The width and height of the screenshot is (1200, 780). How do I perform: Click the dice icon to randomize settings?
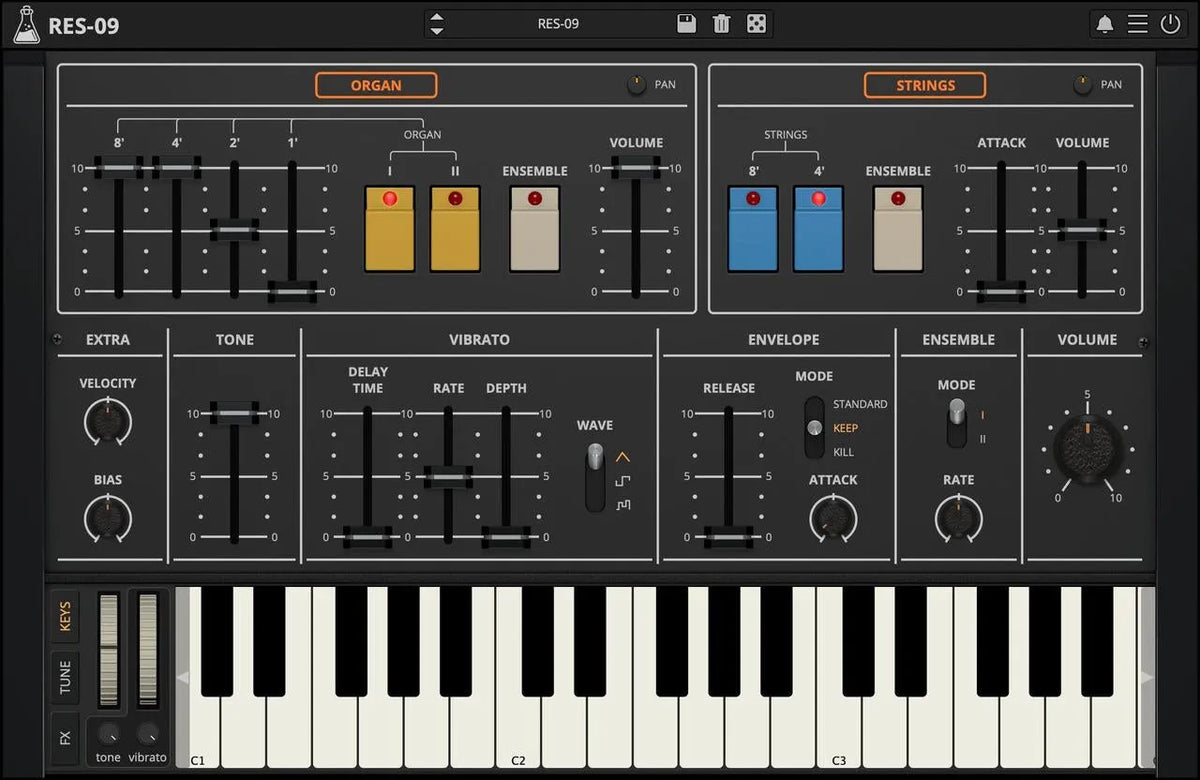point(757,23)
